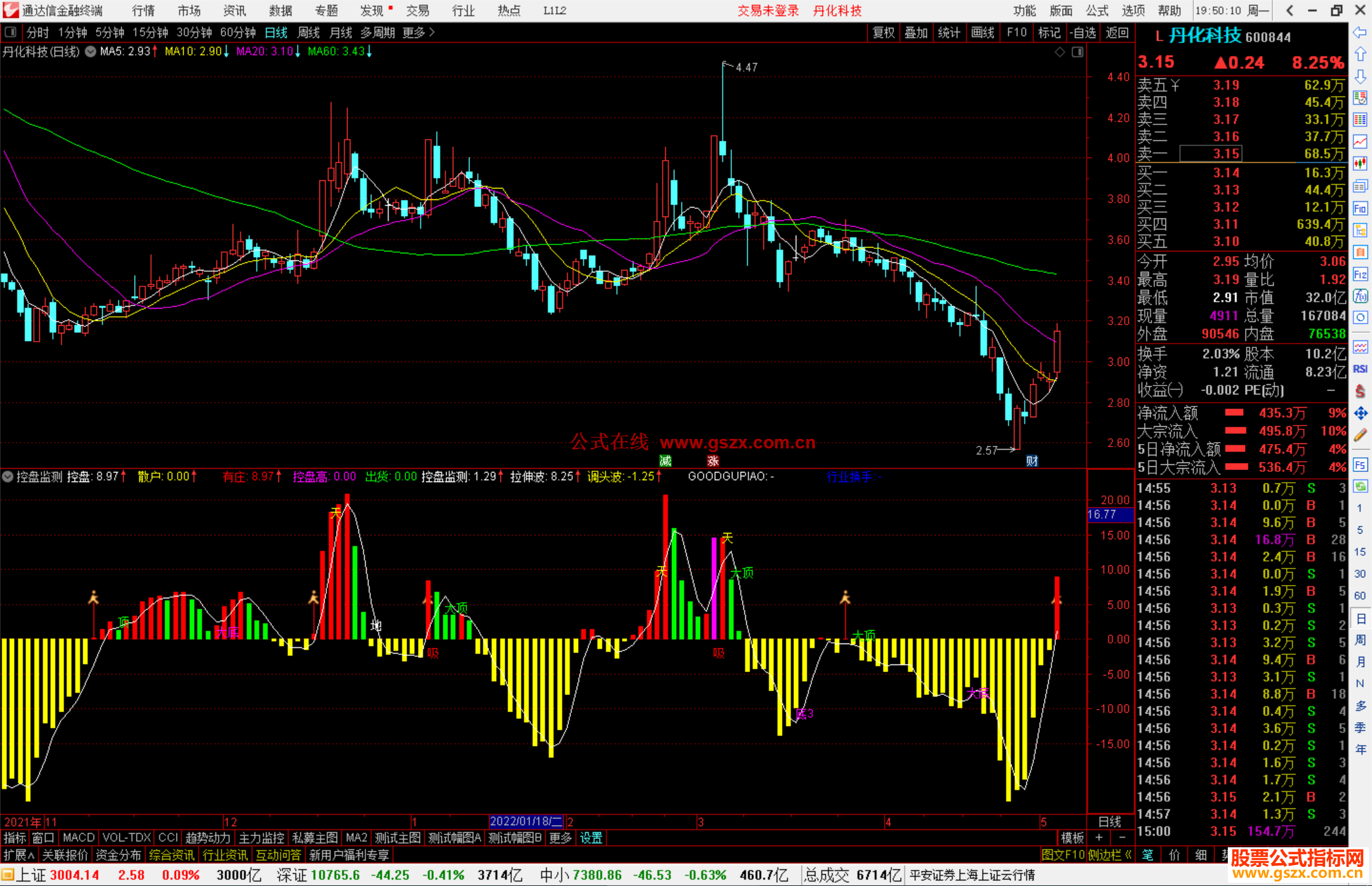Click the blue move-arrows crosshair icon
1372x886 pixels.
[1360, 413]
